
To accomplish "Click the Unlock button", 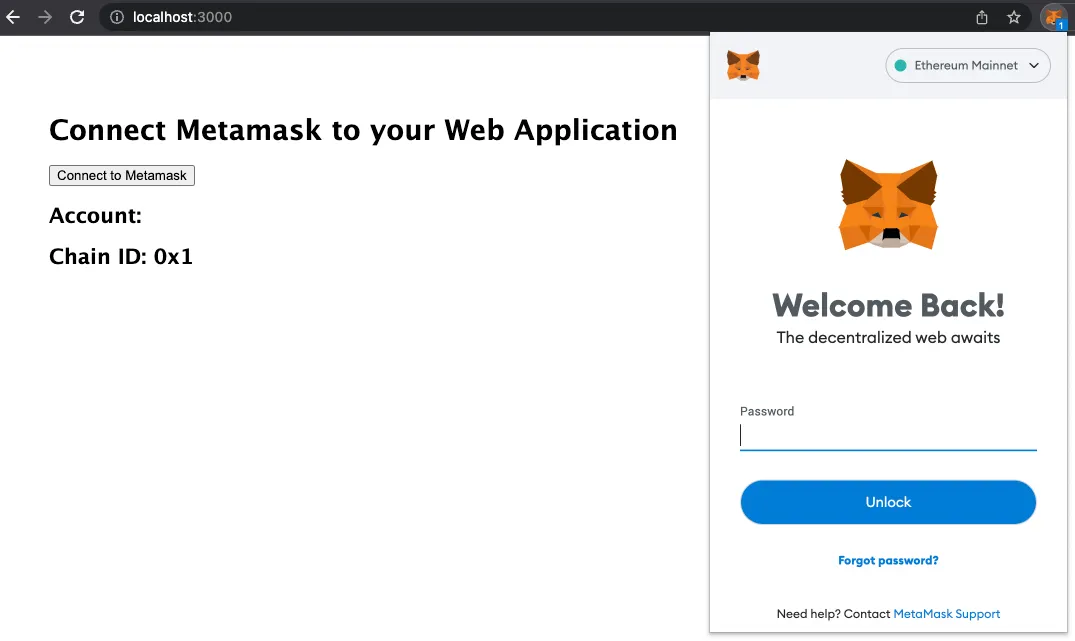I will click(x=888, y=503).
